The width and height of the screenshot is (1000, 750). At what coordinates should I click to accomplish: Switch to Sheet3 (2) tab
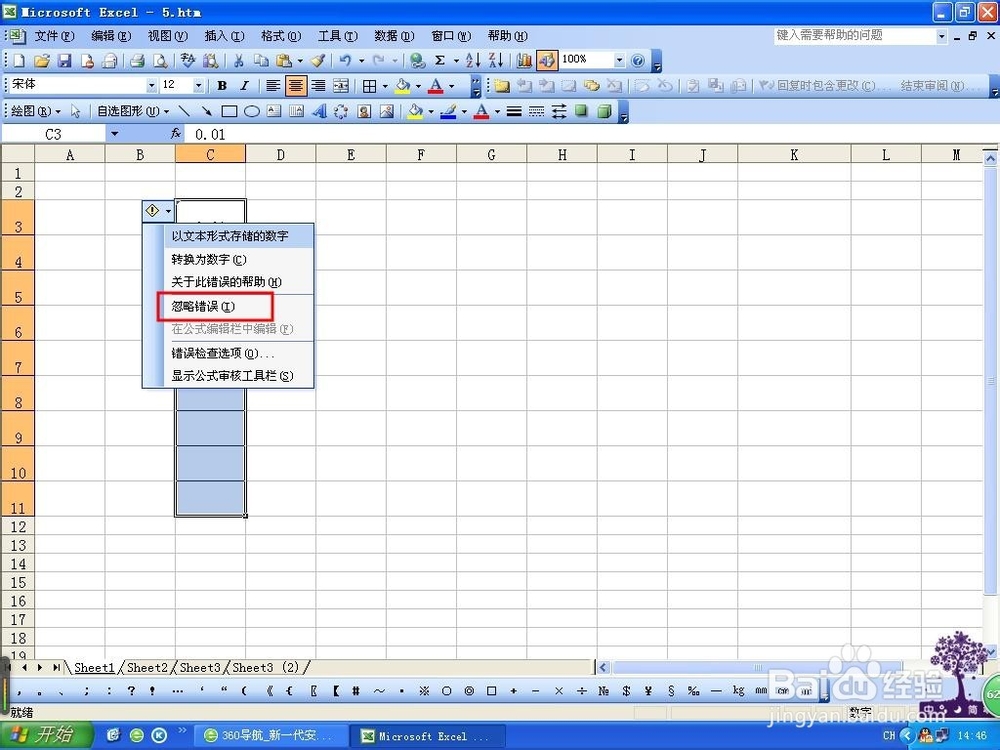pyautogui.click(x=266, y=668)
